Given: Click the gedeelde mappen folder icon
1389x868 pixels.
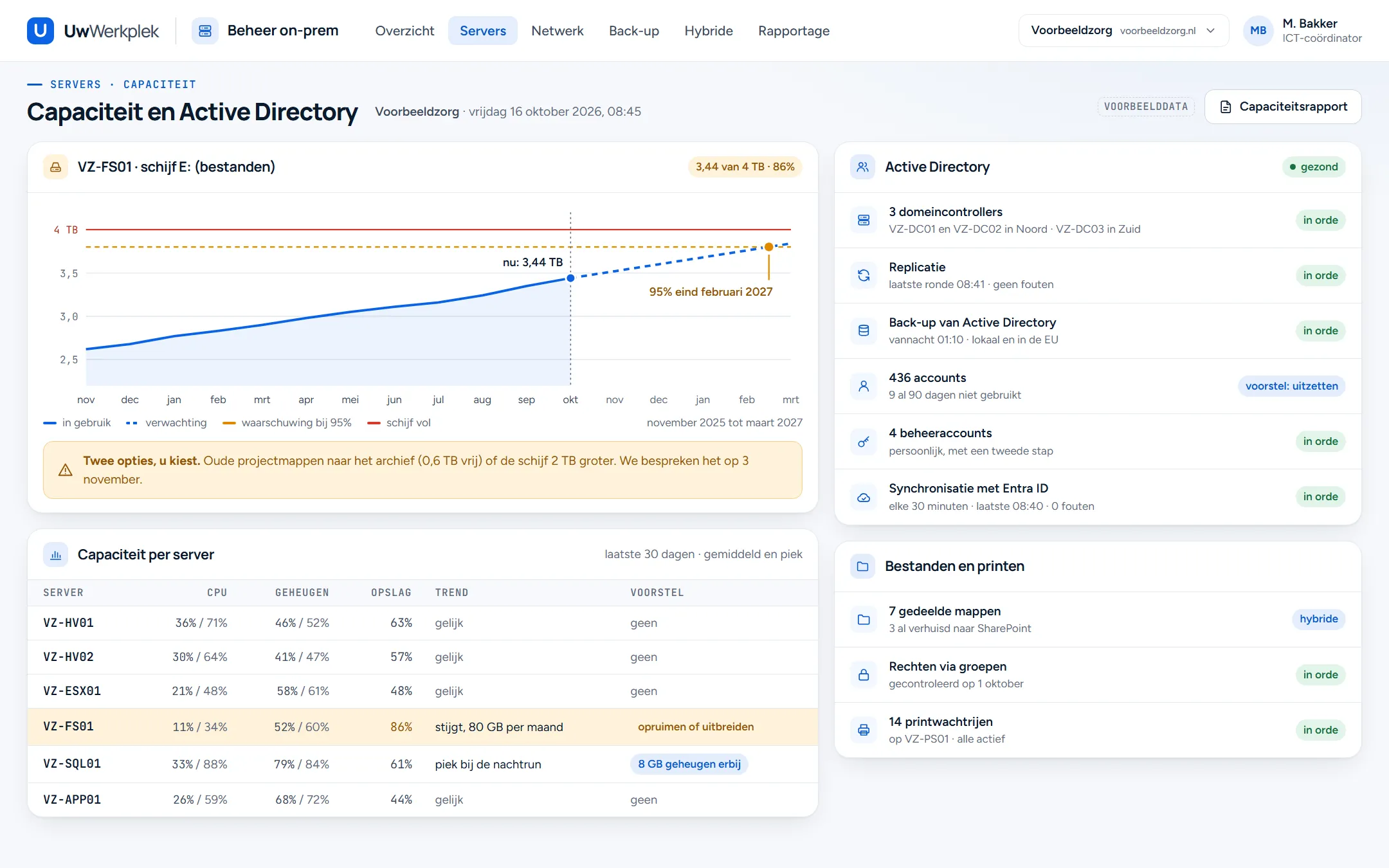Looking at the screenshot, I should click(864, 619).
